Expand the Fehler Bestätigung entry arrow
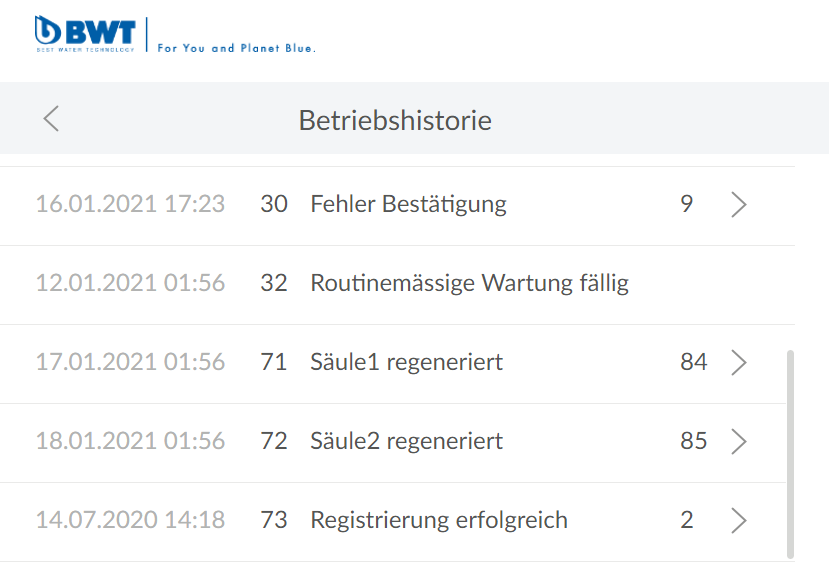 coord(739,205)
